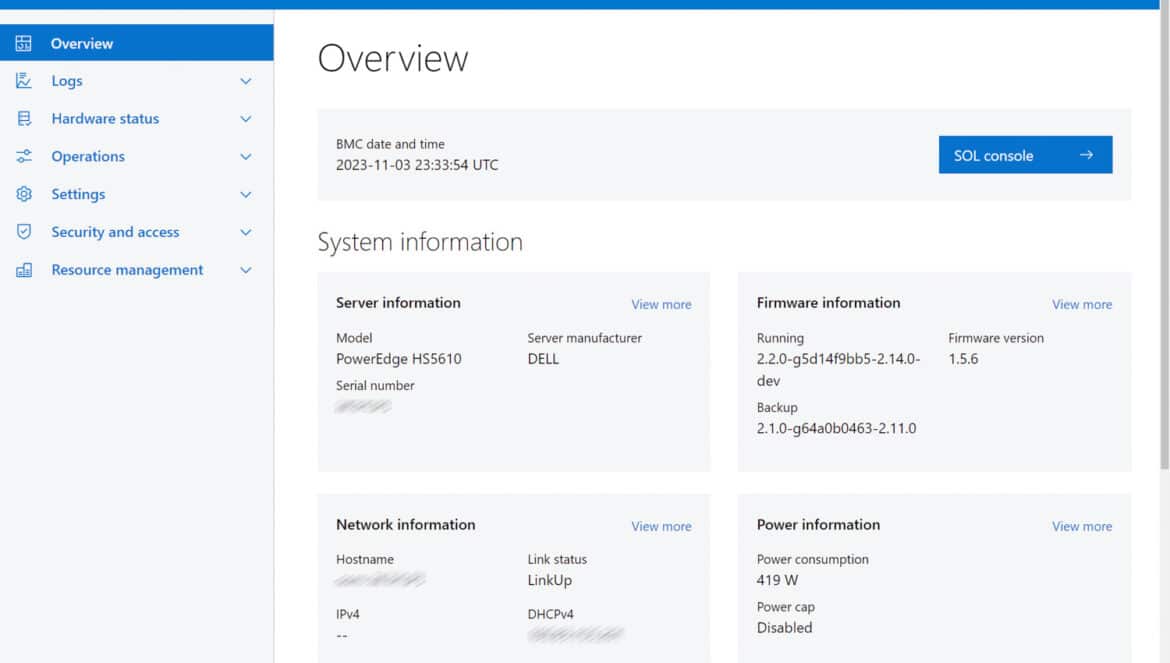Click the Server information card title
Screen dimensions: 1170x663
pyautogui.click(x=398, y=303)
